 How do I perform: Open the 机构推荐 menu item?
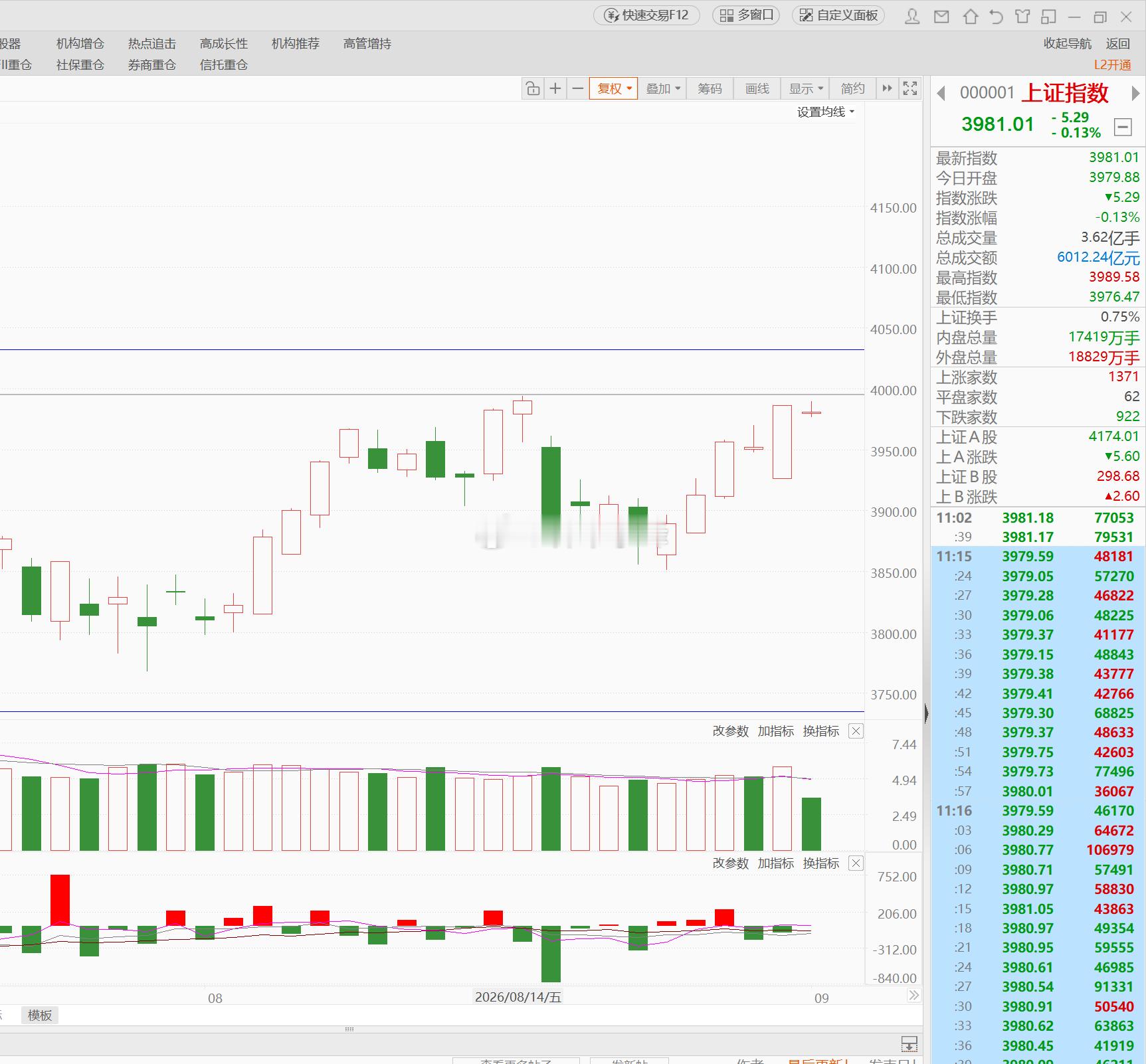point(296,44)
